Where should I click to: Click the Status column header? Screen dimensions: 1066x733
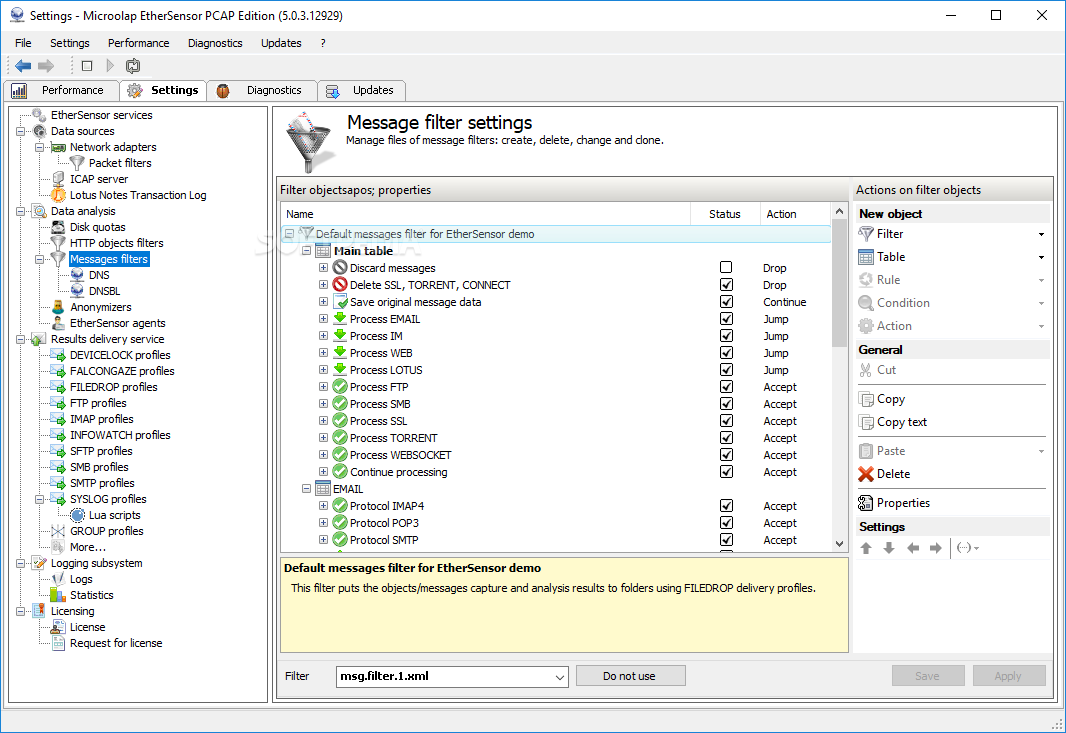click(725, 214)
